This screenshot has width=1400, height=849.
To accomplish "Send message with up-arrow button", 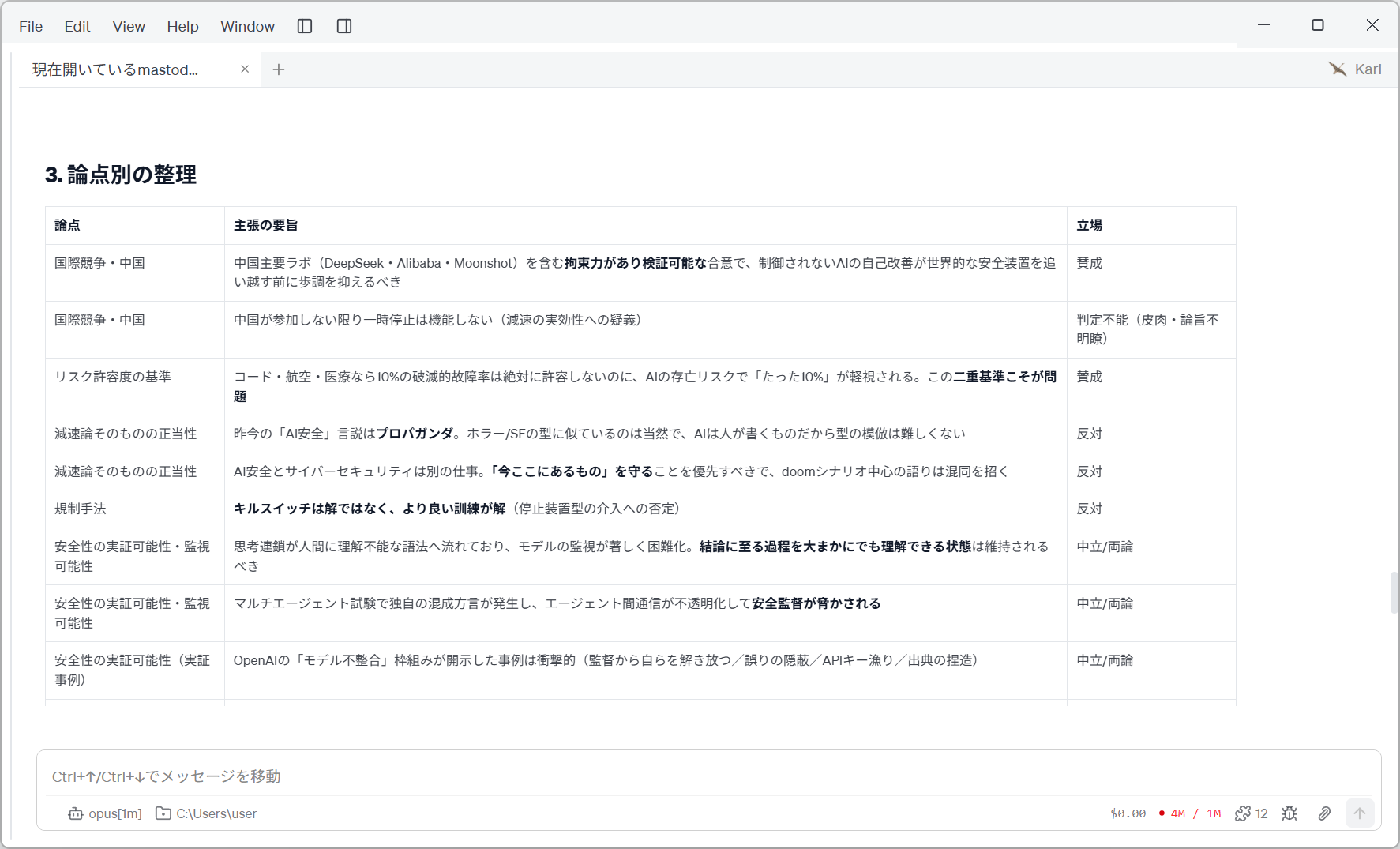I will point(1360,813).
